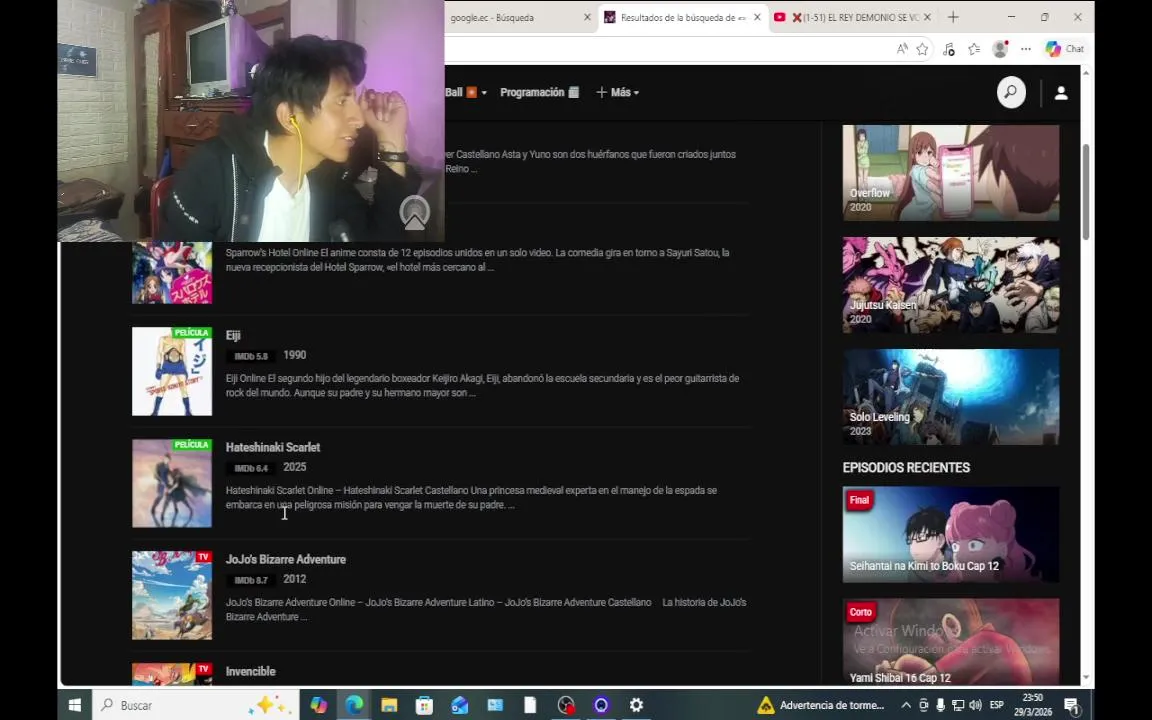Open the user account icon on site header

1061,93
